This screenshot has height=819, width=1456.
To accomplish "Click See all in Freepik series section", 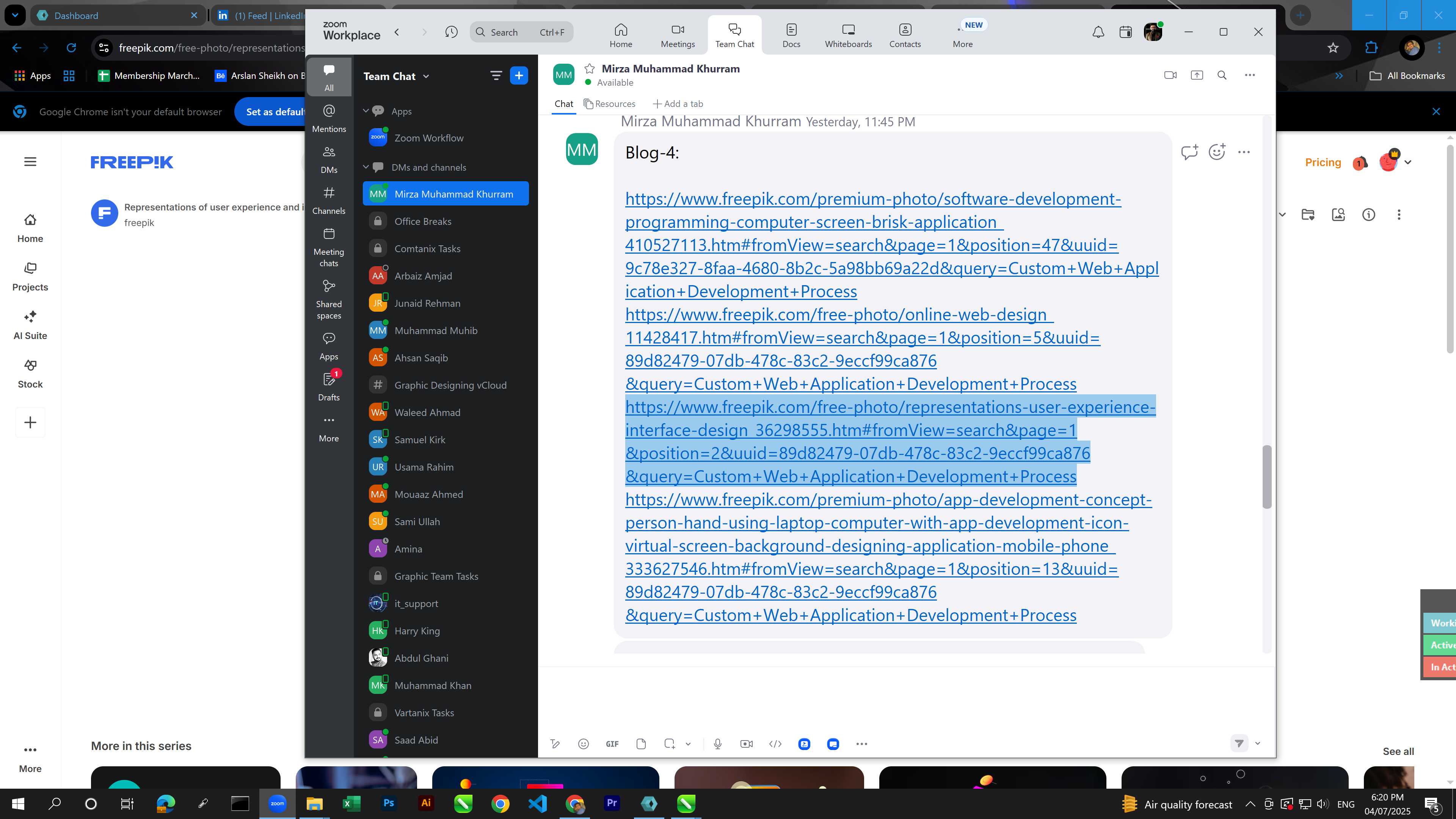I will [x=1398, y=751].
